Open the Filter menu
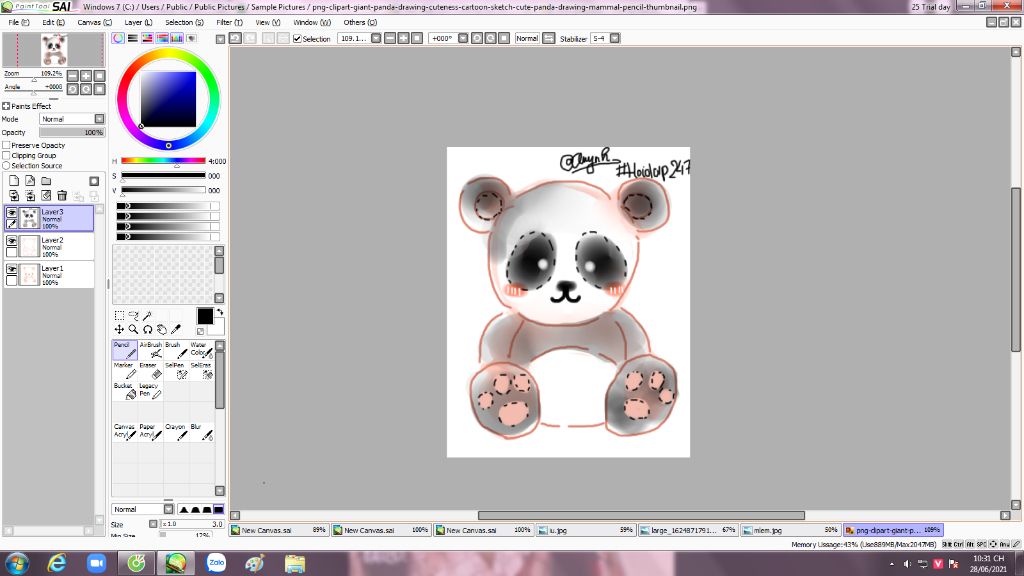The image size is (1024, 576). pos(229,22)
